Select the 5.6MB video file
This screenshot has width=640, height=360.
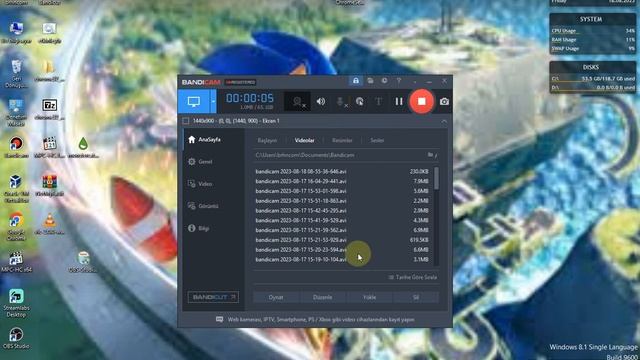point(342,191)
